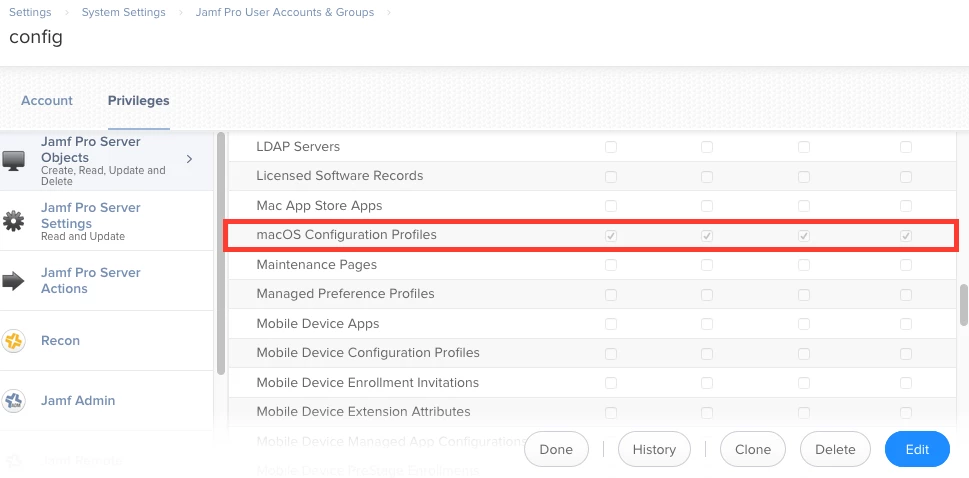
Task: Click the History button
Action: coord(654,450)
